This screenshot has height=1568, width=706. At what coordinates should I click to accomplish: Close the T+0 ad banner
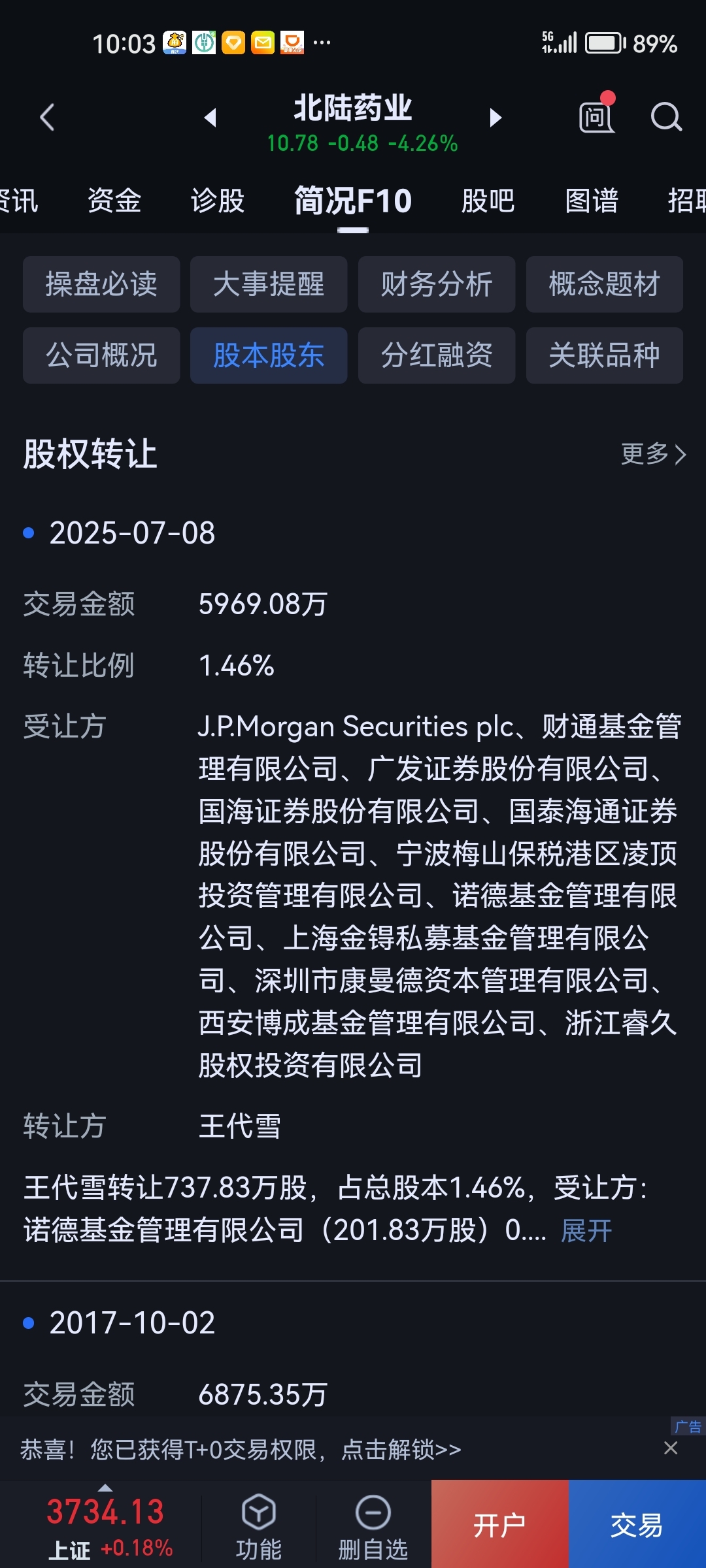tap(671, 1448)
